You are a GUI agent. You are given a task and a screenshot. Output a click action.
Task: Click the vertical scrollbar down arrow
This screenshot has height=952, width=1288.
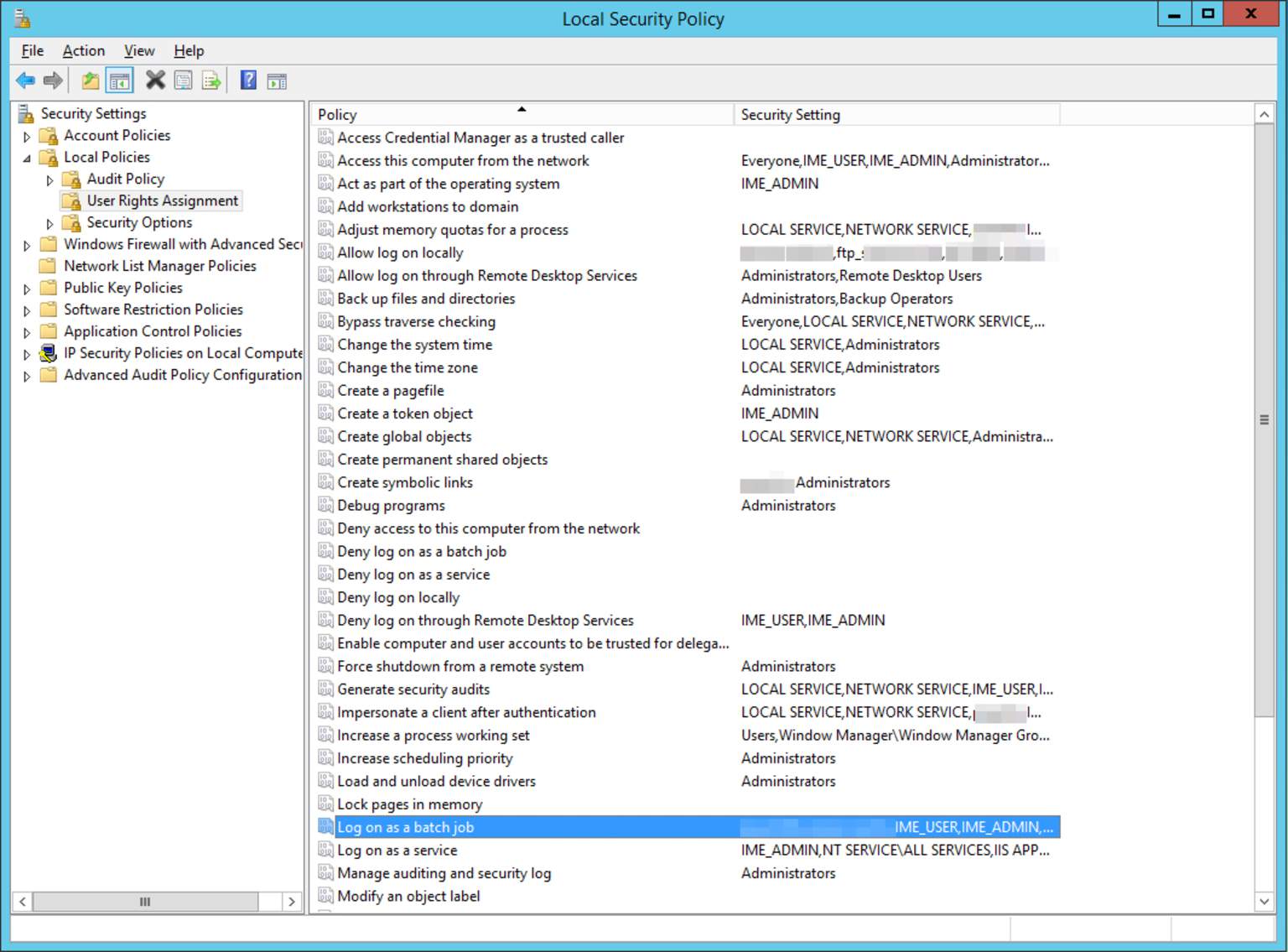(1263, 901)
